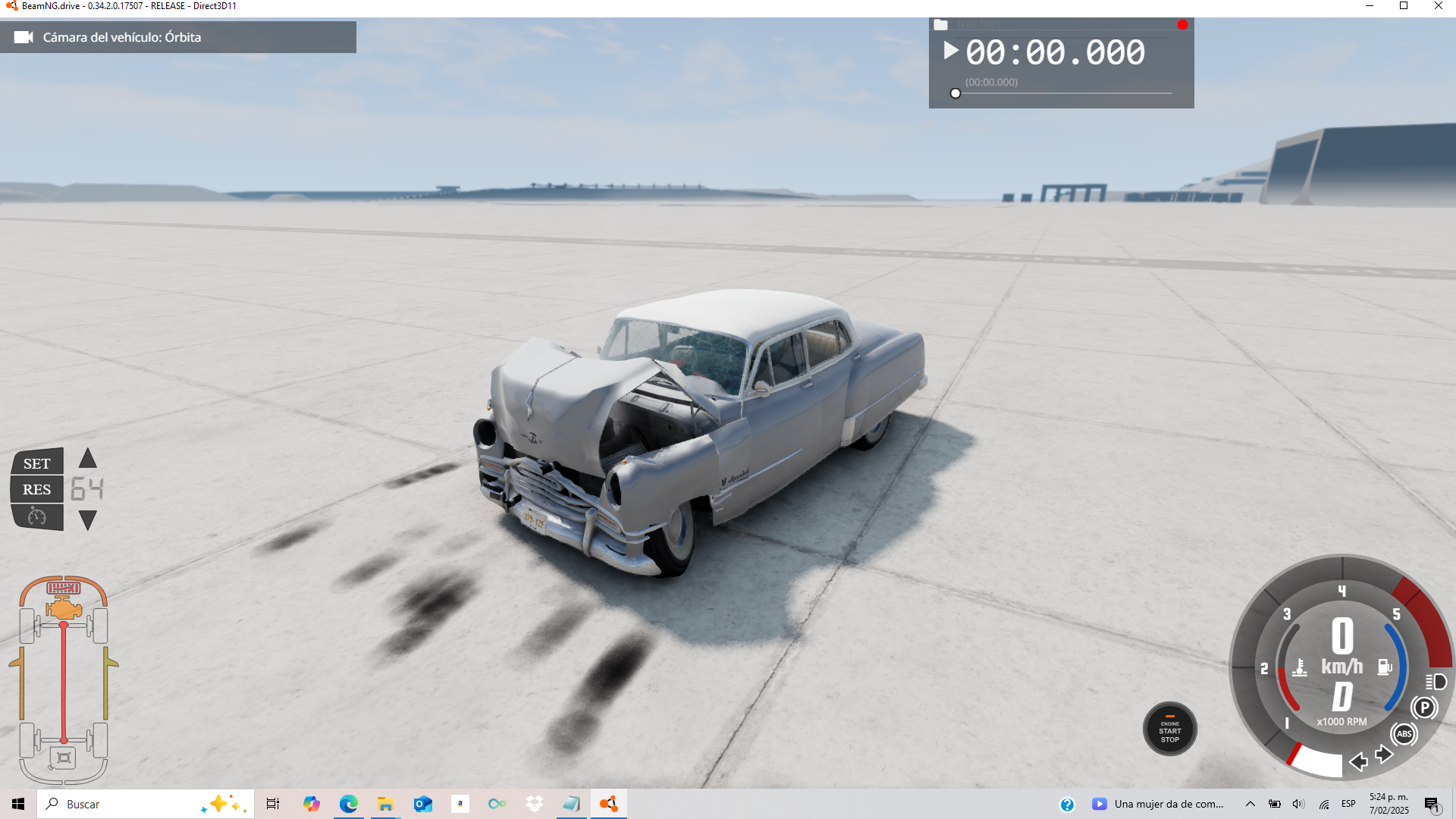Open the Windows Start menu
Image resolution: width=1456 pixels, height=819 pixels.
coord(18,804)
